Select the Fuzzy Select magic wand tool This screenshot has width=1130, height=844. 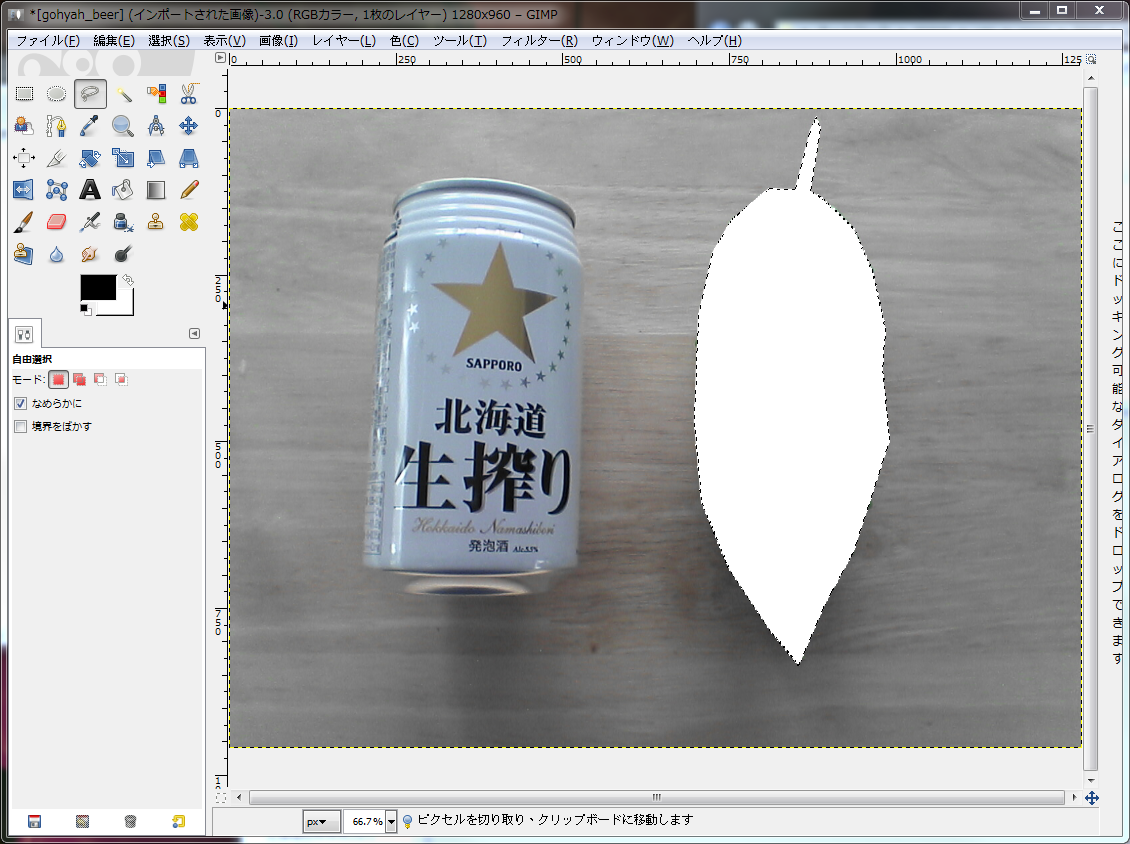[x=123, y=94]
